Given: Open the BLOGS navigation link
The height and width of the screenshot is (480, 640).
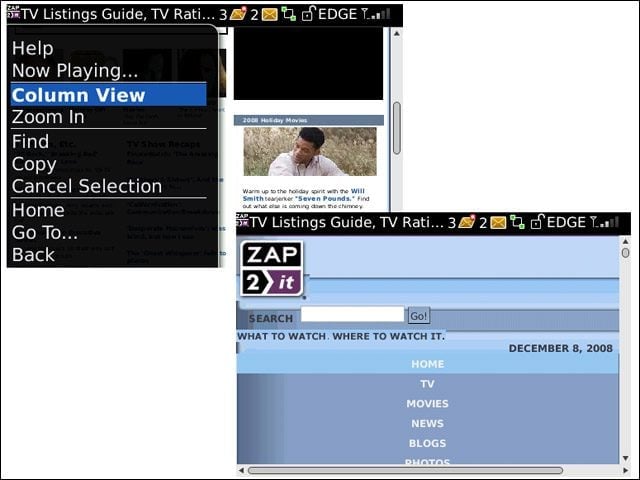Looking at the screenshot, I should coord(427,443).
